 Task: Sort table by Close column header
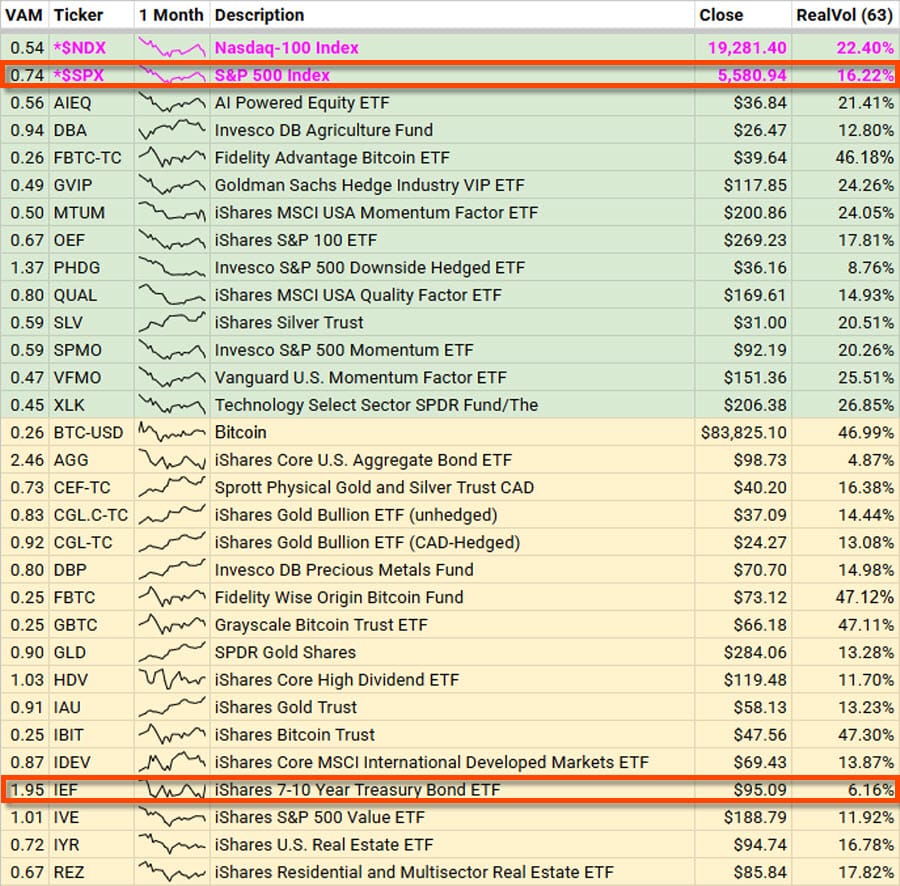click(x=721, y=15)
